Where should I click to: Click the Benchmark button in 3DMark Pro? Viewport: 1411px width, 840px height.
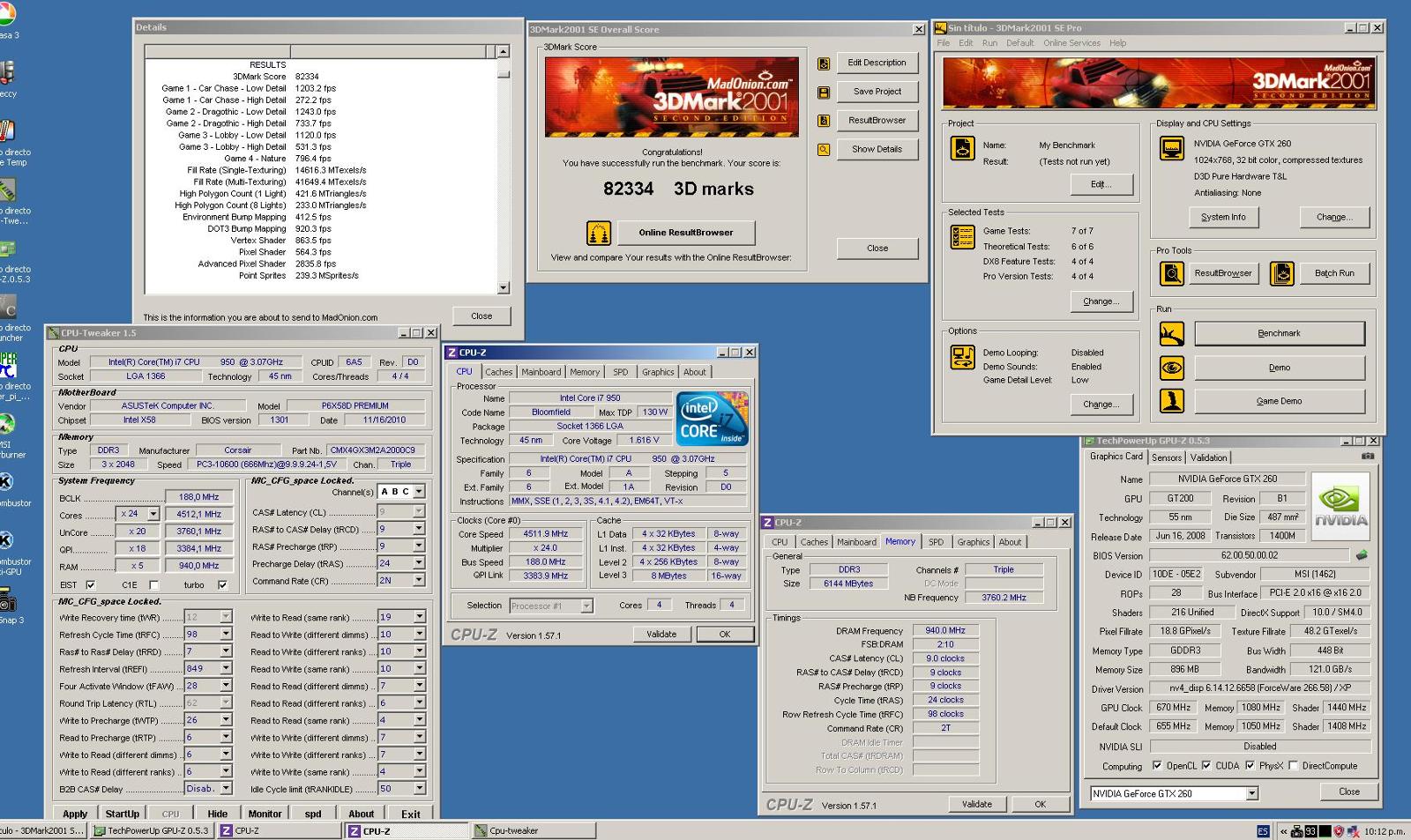[x=1279, y=334]
